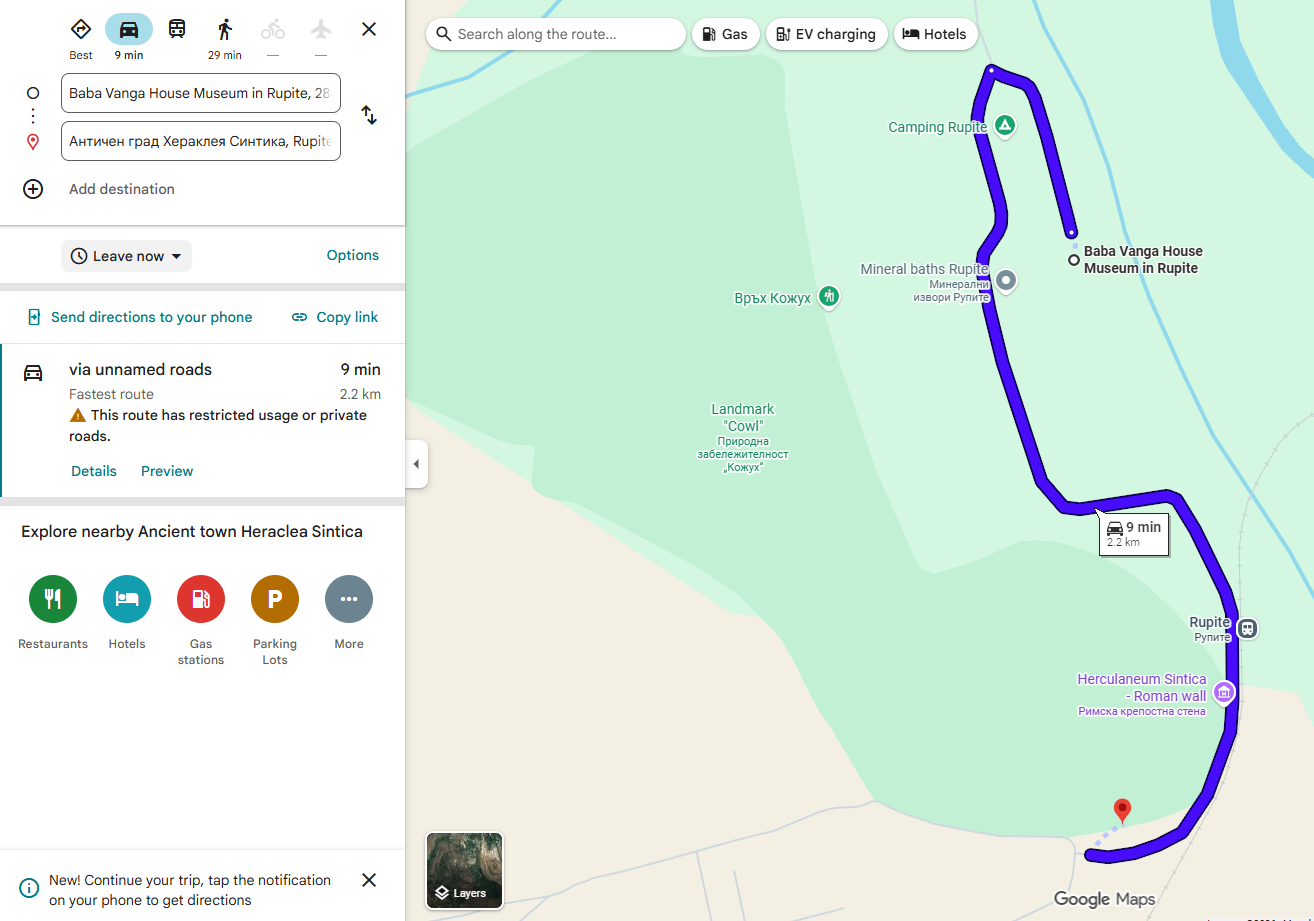Open the Layers map thumbnail
This screenshot has width=1314, height=921.
click(464, 870)
